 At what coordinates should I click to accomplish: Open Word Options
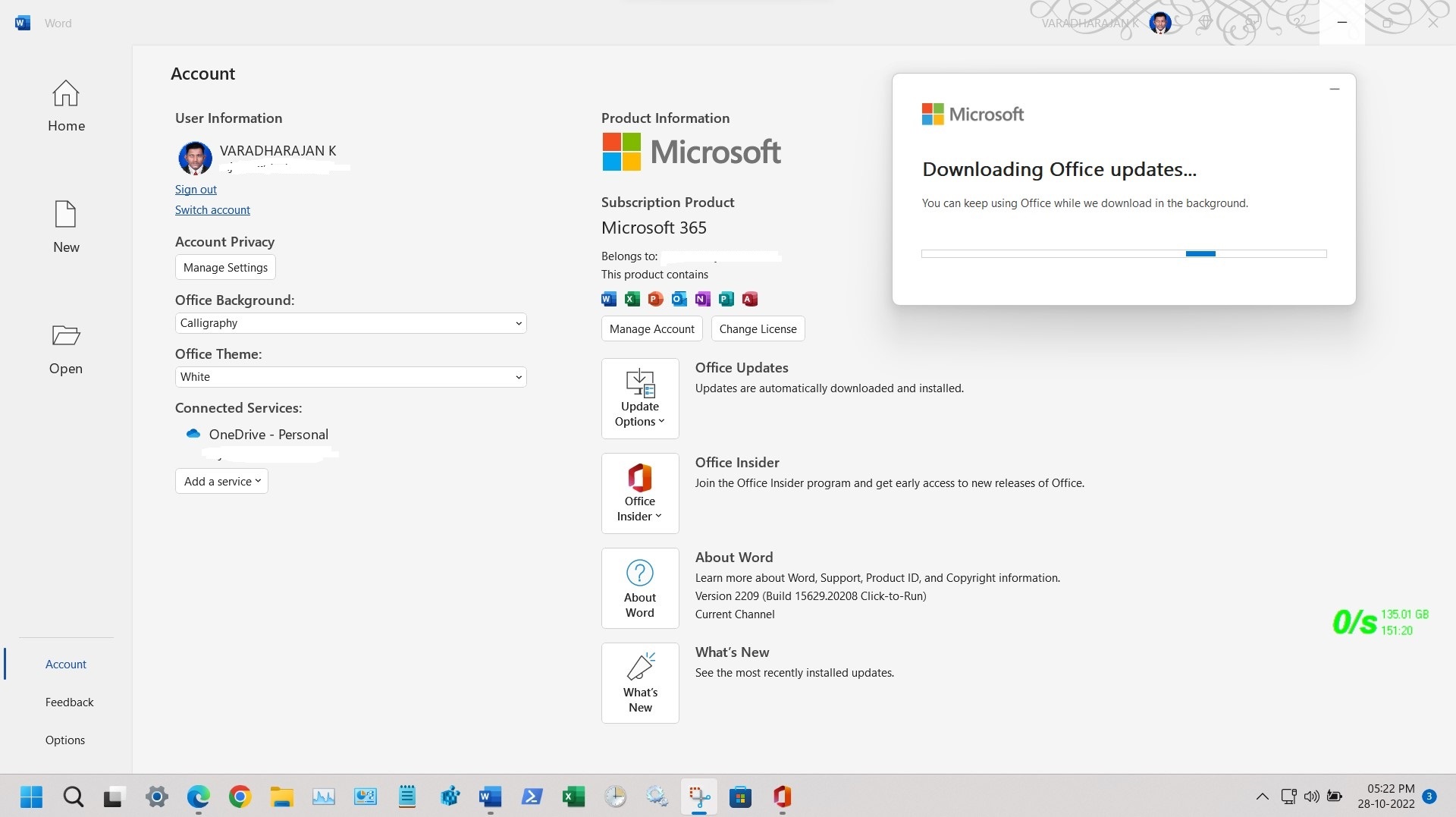point(65,740)
